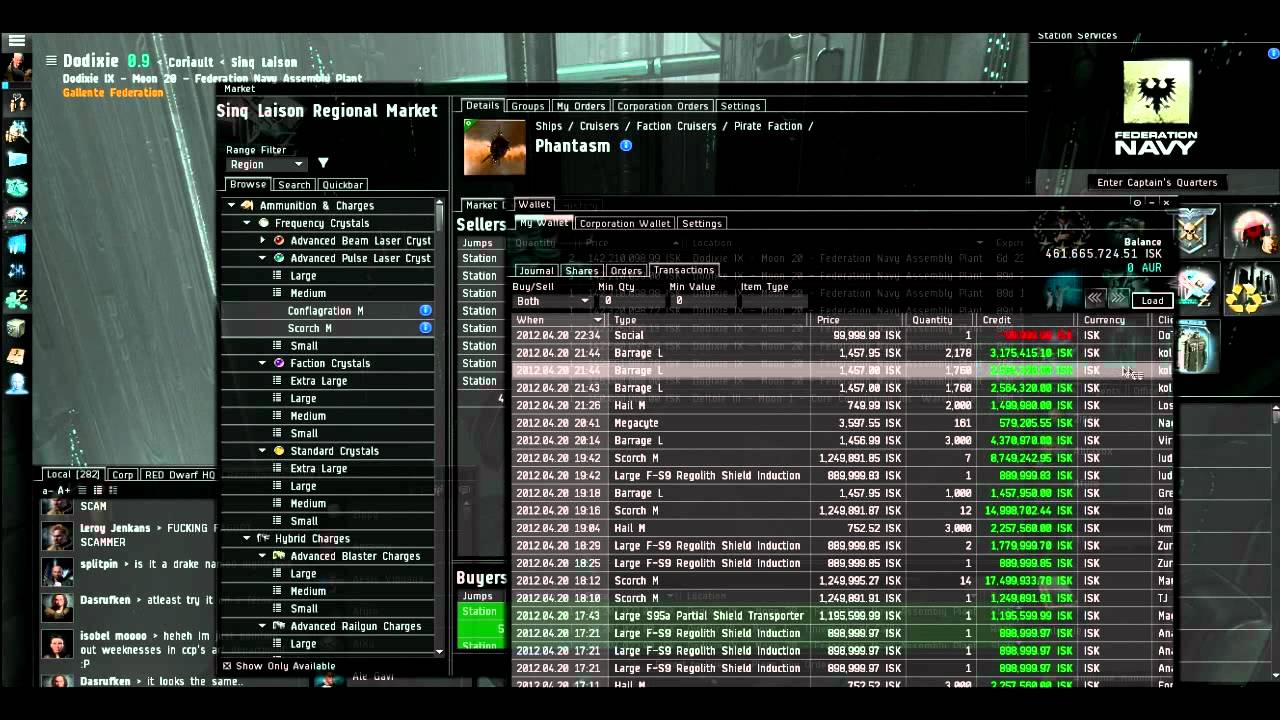Increase chat font size with A+
Screen dimensions: 1280x720
pyautogui.click(x=64, y=491)
